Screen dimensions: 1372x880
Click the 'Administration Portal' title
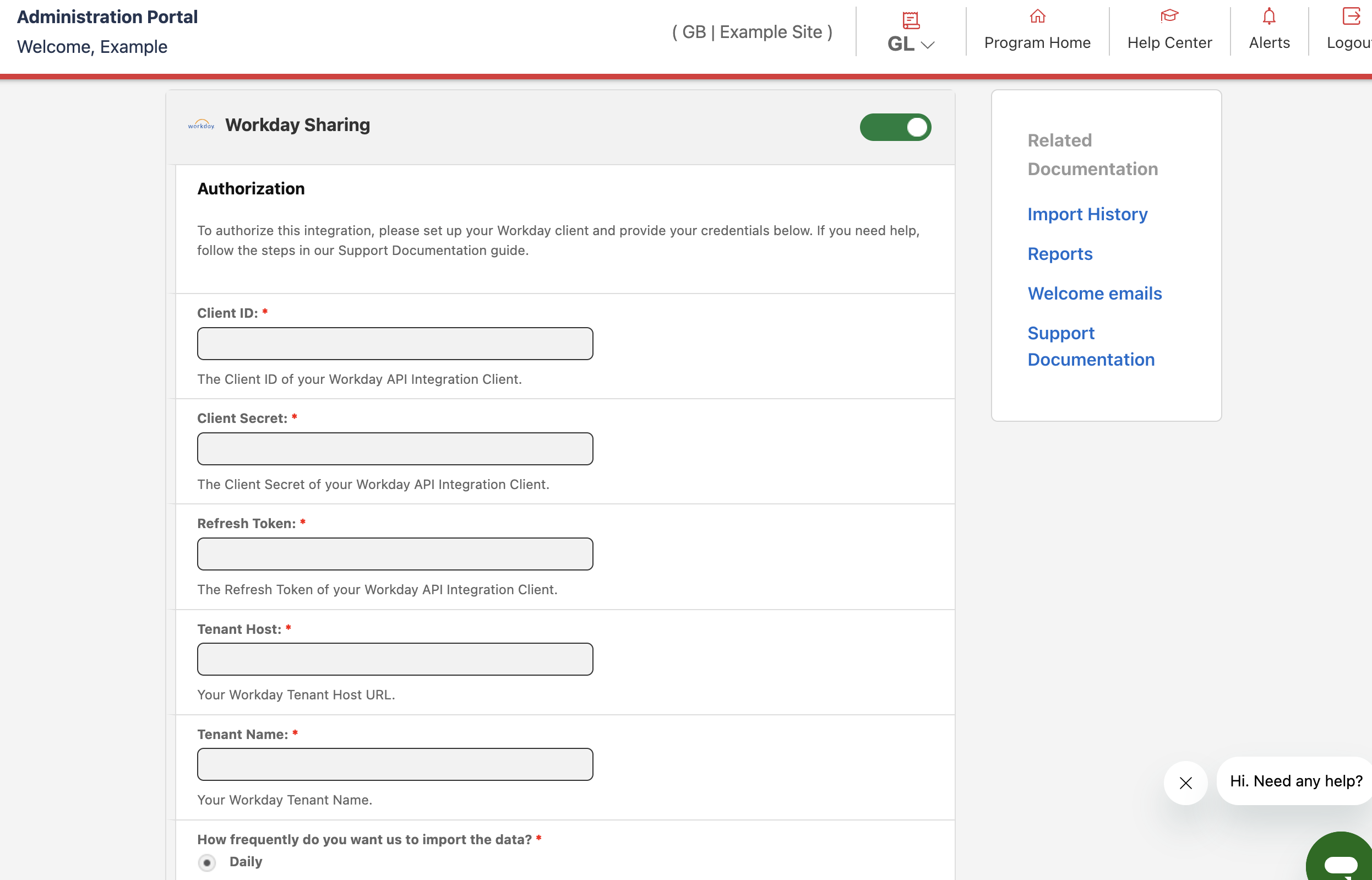[x=107, y=17]
